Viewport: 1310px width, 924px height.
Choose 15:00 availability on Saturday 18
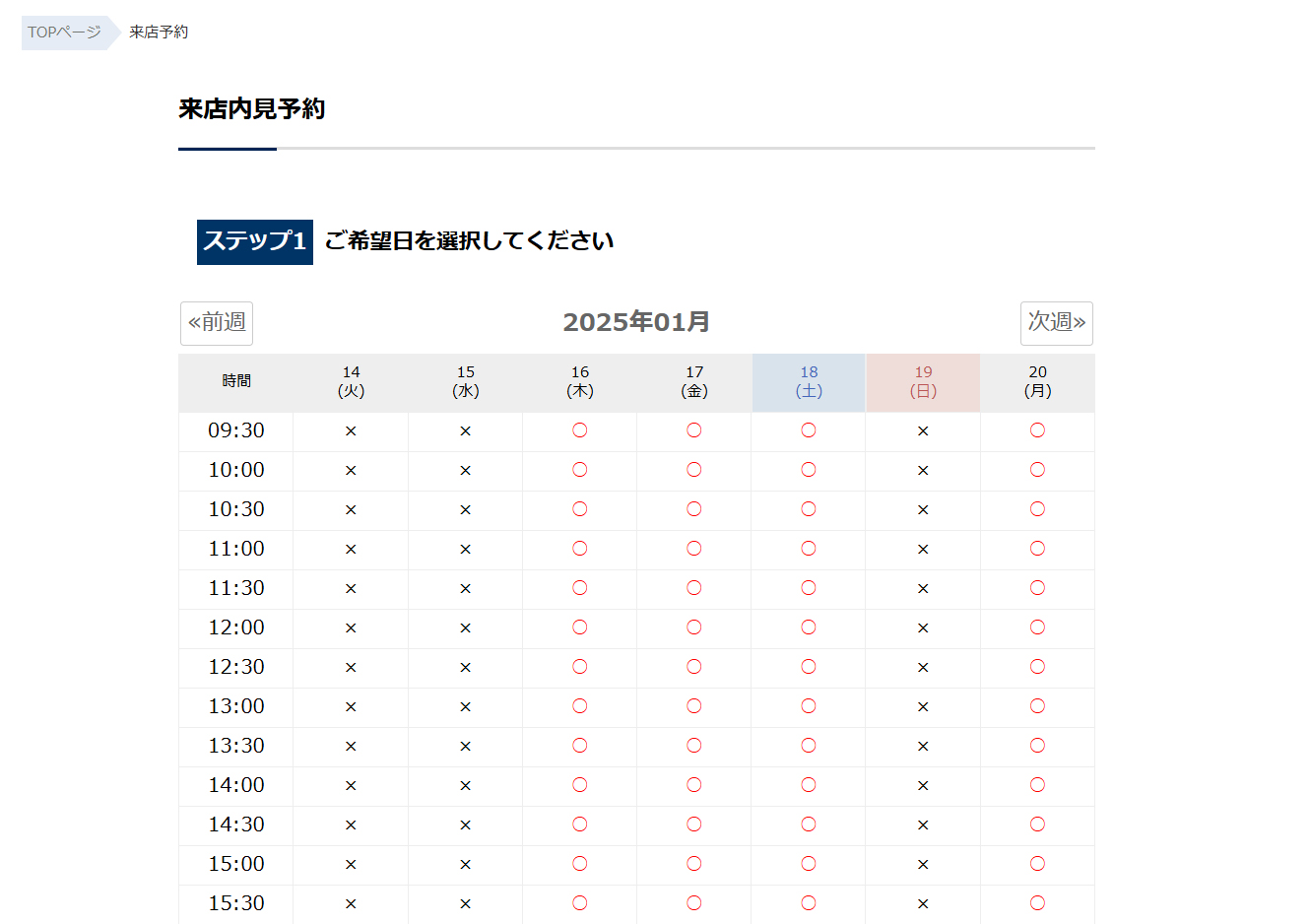pos(809,864)
